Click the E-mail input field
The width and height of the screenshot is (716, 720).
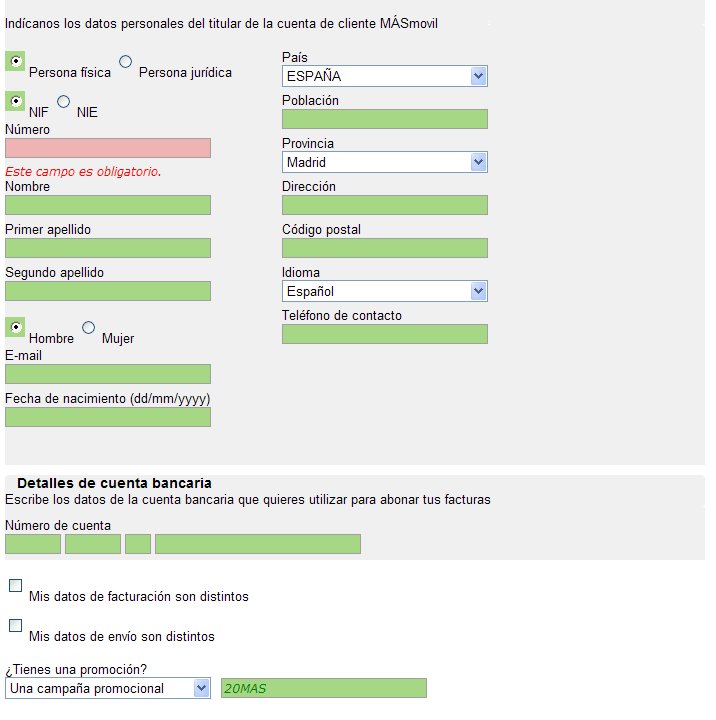[108, 374]
